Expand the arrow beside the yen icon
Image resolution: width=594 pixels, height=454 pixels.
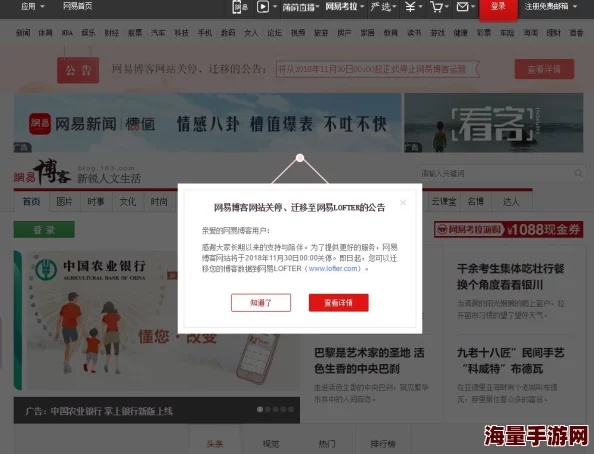point(420,7)
